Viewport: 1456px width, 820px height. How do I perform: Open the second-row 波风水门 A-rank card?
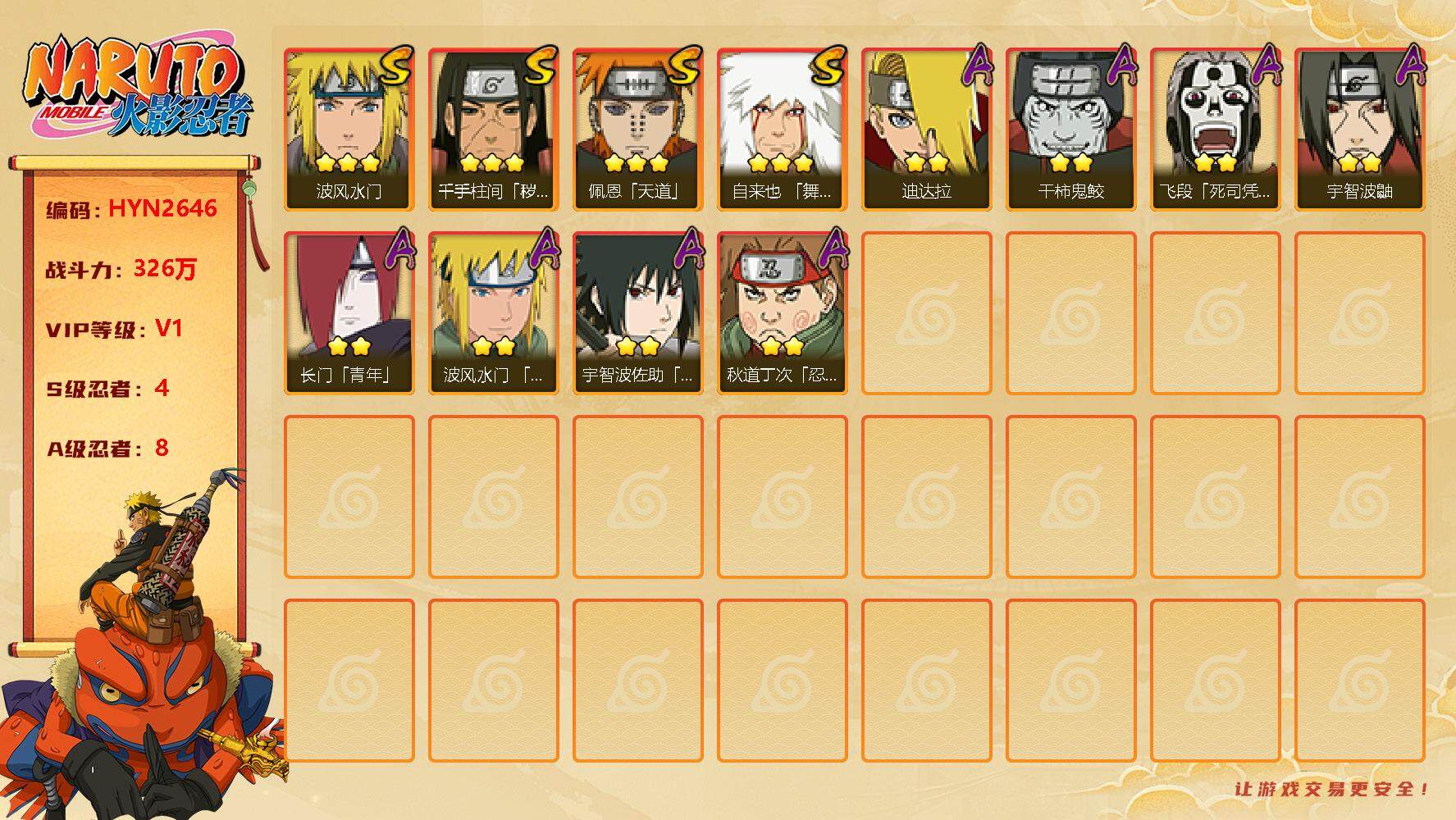click(493, 313)
